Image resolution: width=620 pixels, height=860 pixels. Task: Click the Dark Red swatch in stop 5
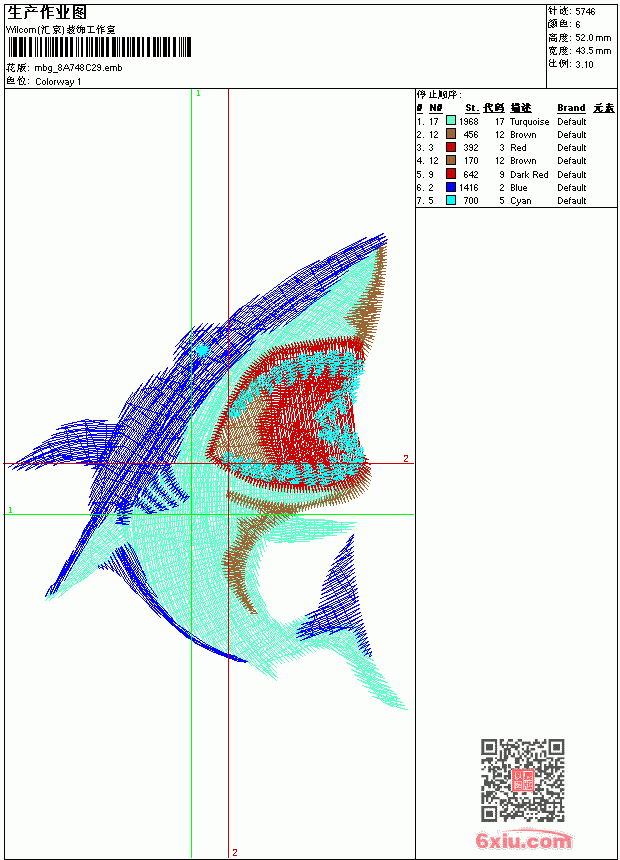pos(450,174)
